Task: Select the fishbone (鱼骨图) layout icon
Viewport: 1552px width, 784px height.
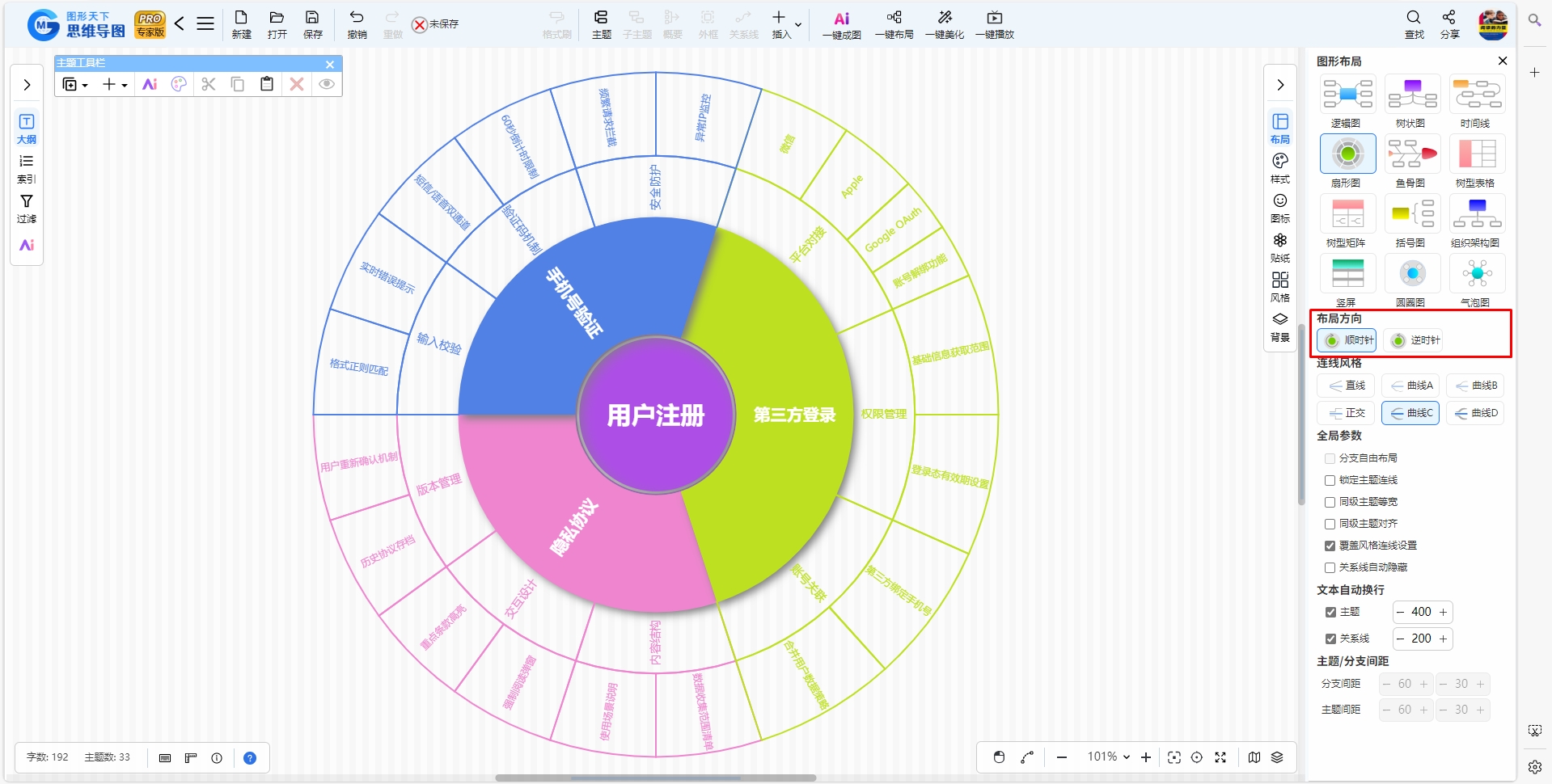Action: click(1412, 154)
